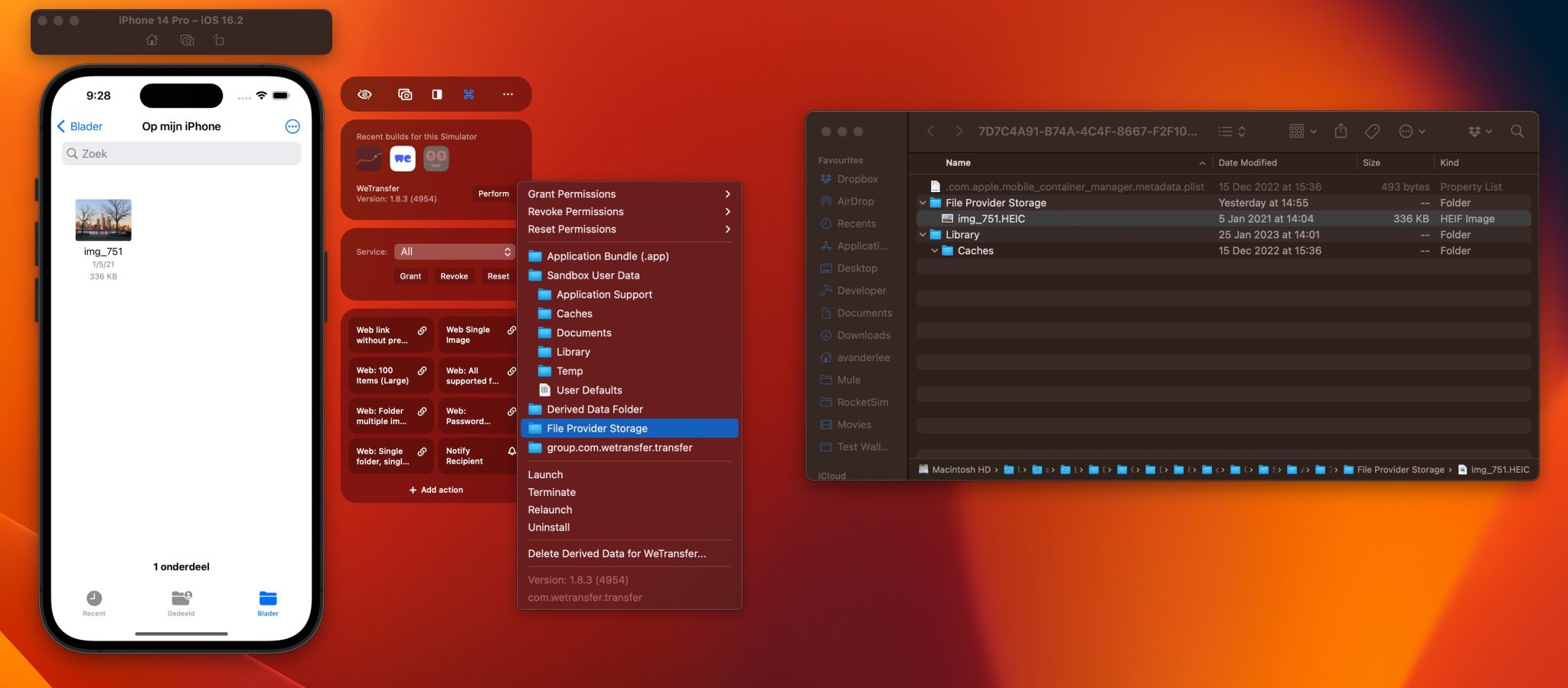Viewport: 1568px width, 688px height.
Task: Open the Service dropdown set to All
Action: [455, 252]
